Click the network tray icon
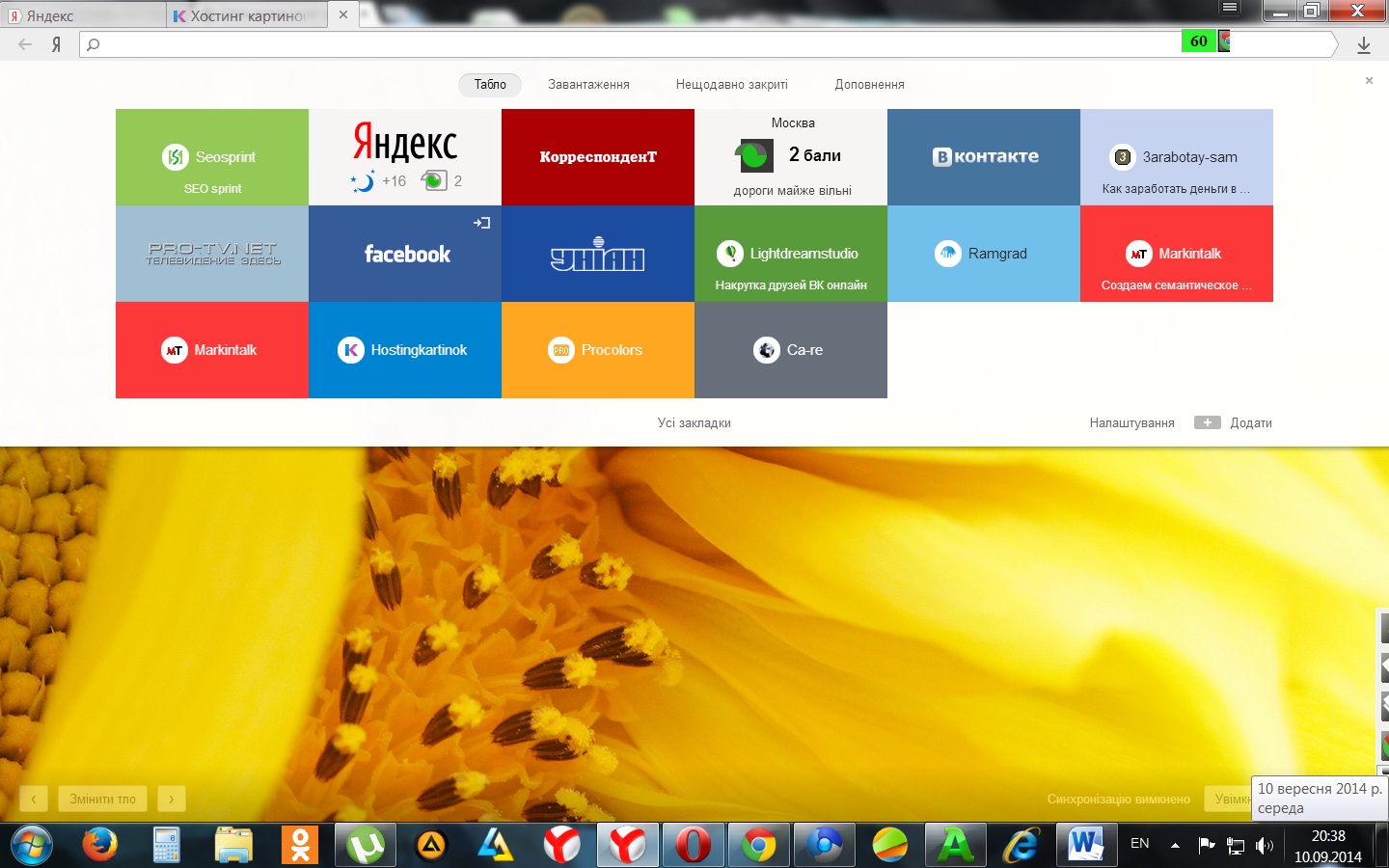 (1236, 846)
